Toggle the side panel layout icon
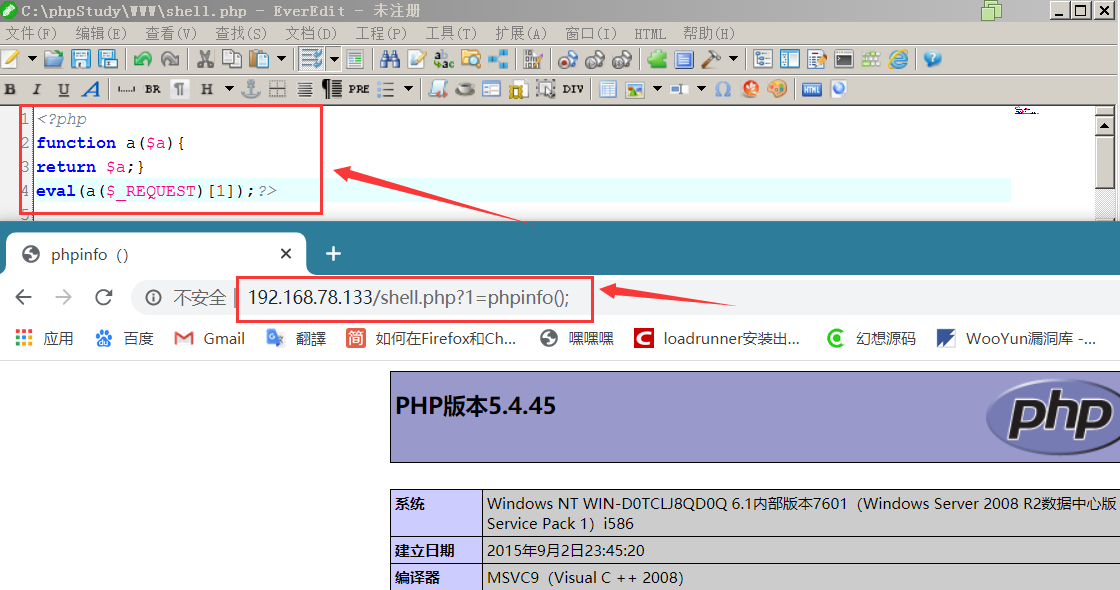 (789, 59)
